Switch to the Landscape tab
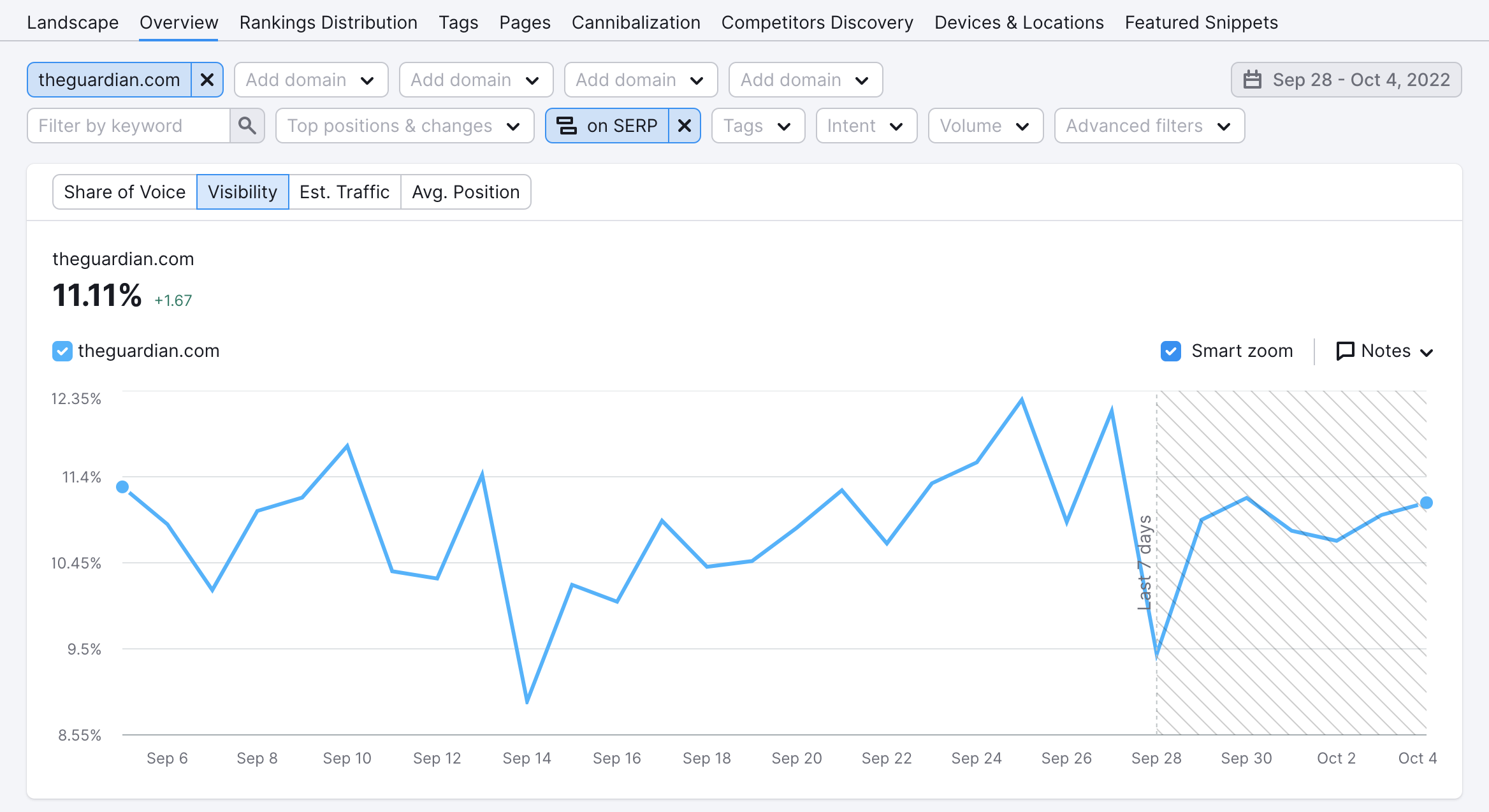 [x=73, y=22]
